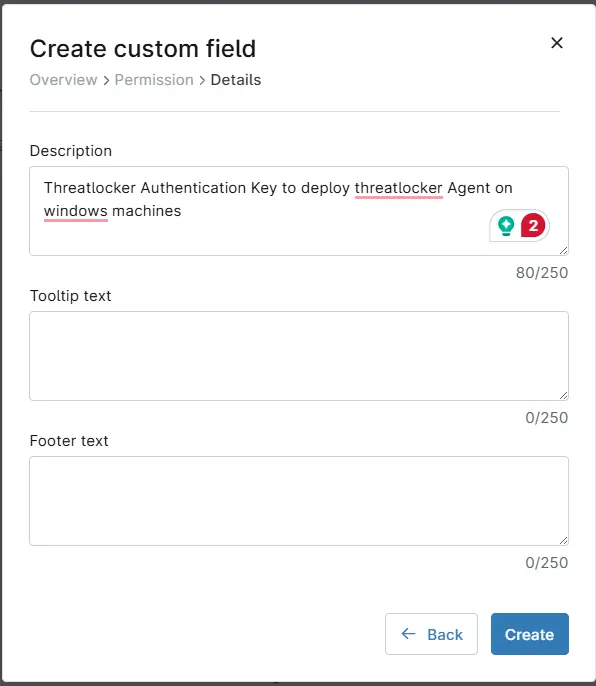Click the chevron after Overview breadcrumb
The width and height of the screenshot is (596, 686).
(106, 80)
